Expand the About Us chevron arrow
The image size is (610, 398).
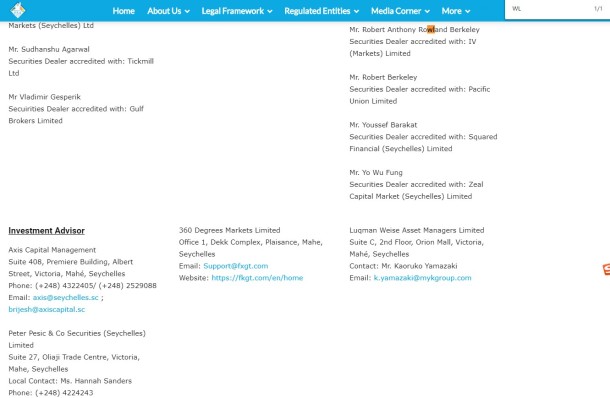click(187, 12)
